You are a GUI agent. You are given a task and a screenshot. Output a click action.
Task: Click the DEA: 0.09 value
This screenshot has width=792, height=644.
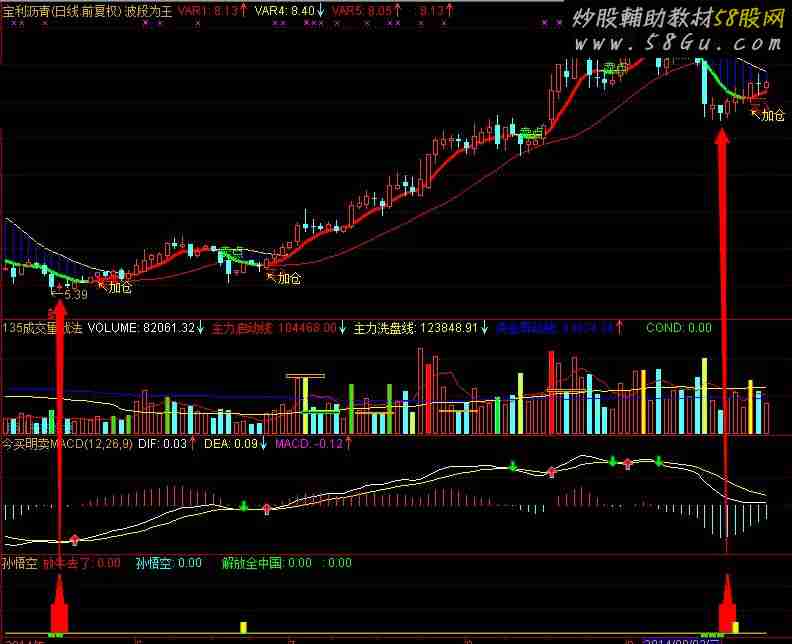coord(235,444)
